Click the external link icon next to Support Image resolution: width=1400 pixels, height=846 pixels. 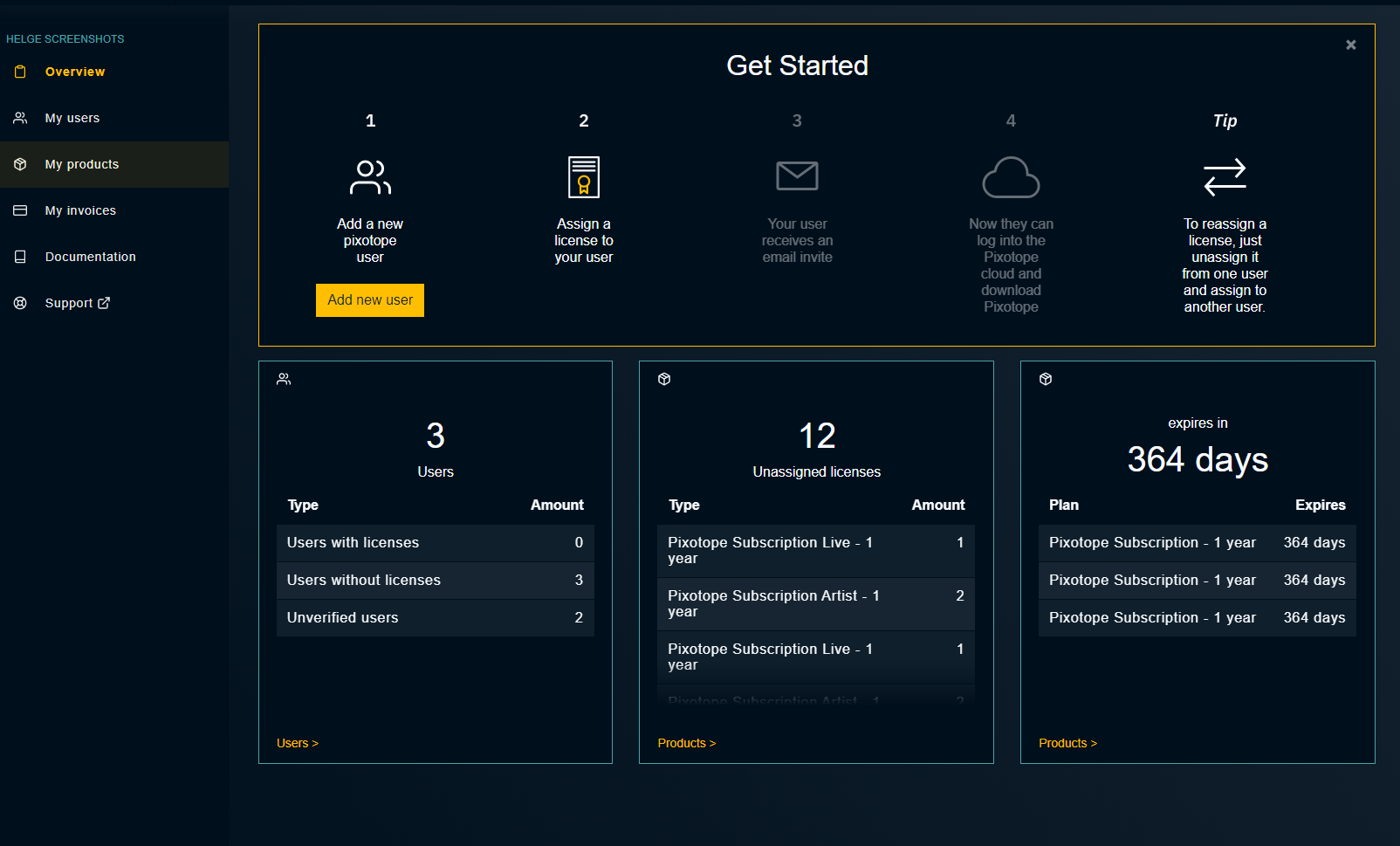point(104,303)
